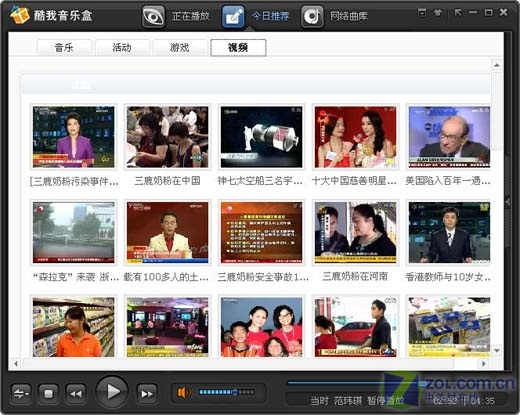Click the playback progress bar
Image resolution: width=520 pixels, height=415 pixels.
coord(398,383)
